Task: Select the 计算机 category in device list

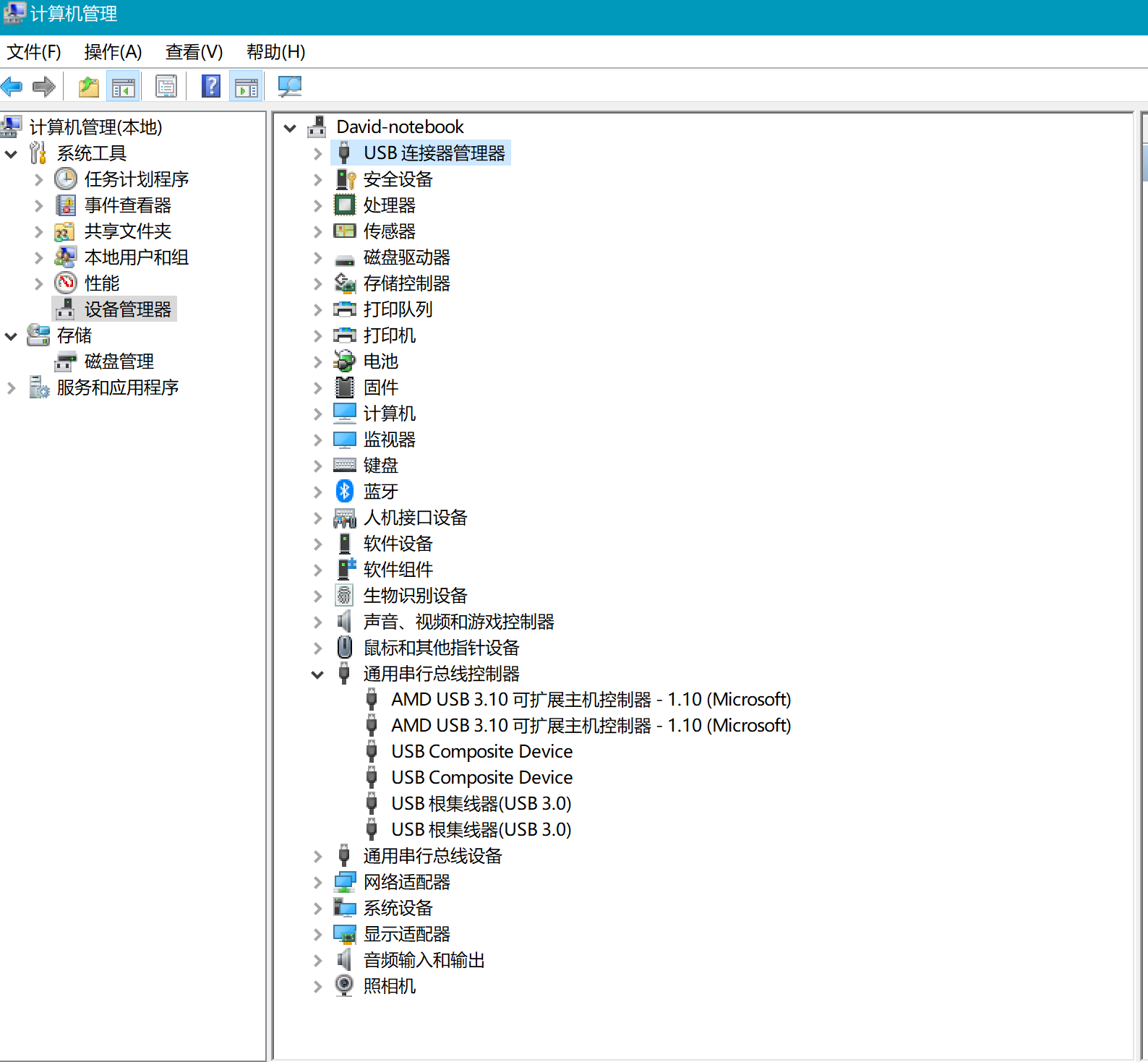Action: [x=390, y=414]
